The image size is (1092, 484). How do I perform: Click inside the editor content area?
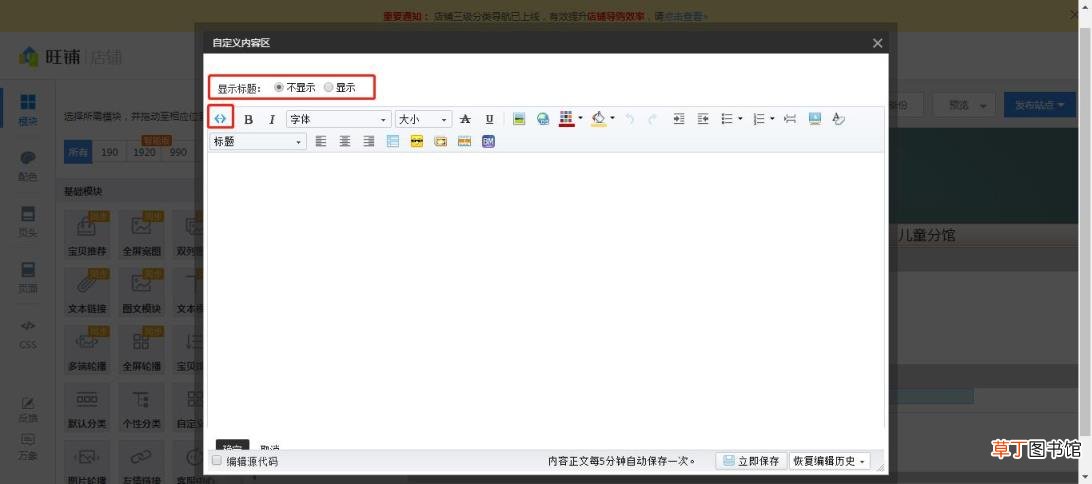(x=545, y=292)
